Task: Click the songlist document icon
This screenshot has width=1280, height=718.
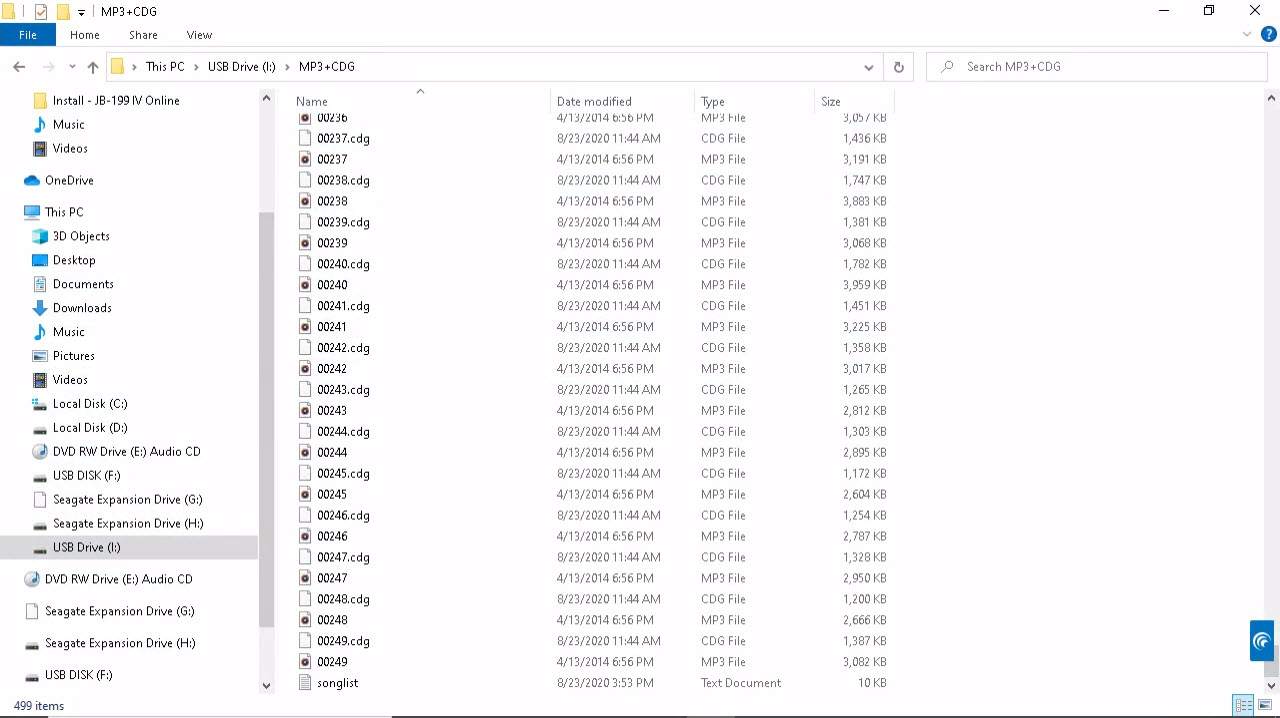Action: coord(305,683)
